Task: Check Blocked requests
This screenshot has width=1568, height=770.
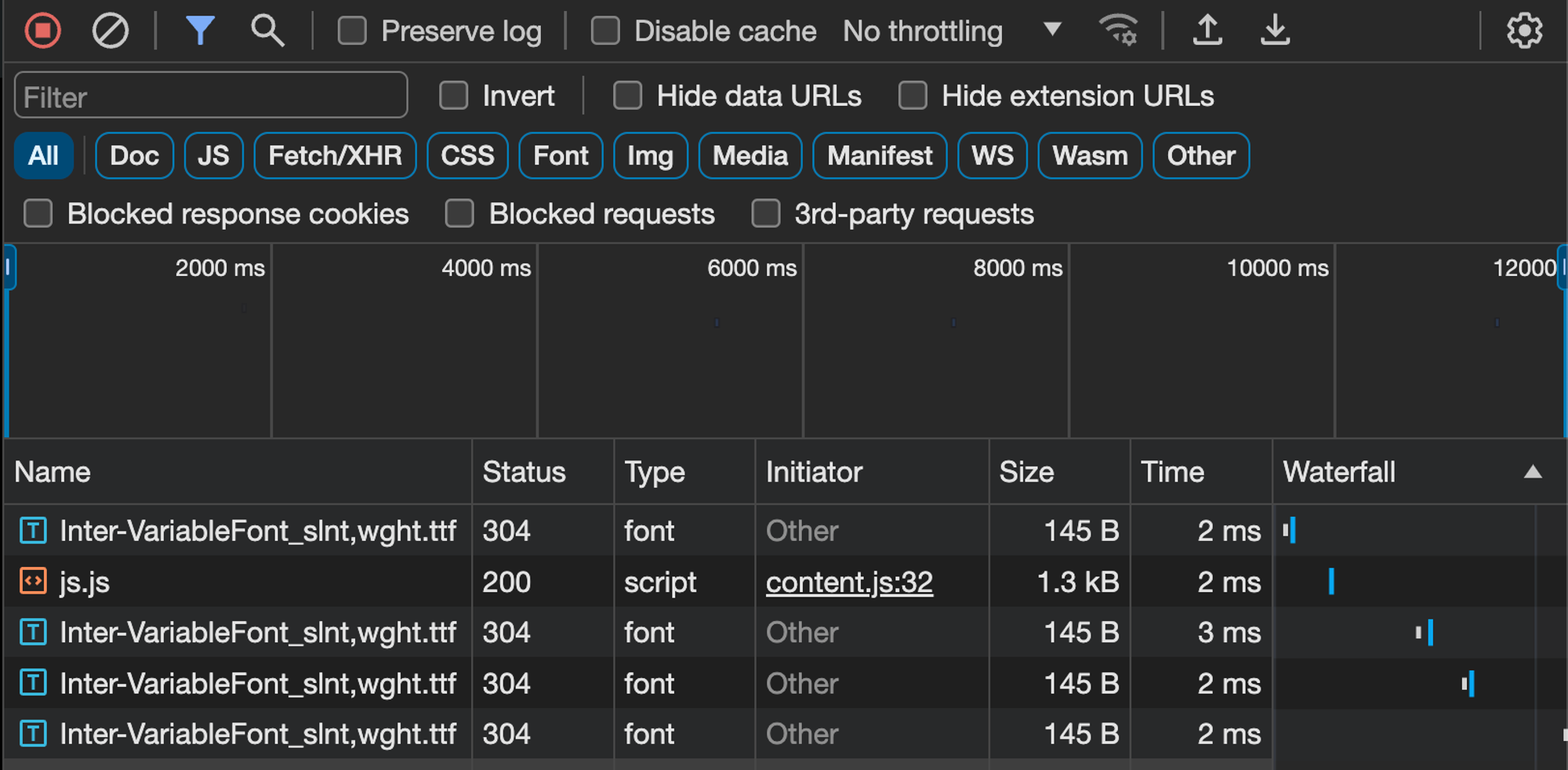Action: pyautogui.click(x=459, y=213)
